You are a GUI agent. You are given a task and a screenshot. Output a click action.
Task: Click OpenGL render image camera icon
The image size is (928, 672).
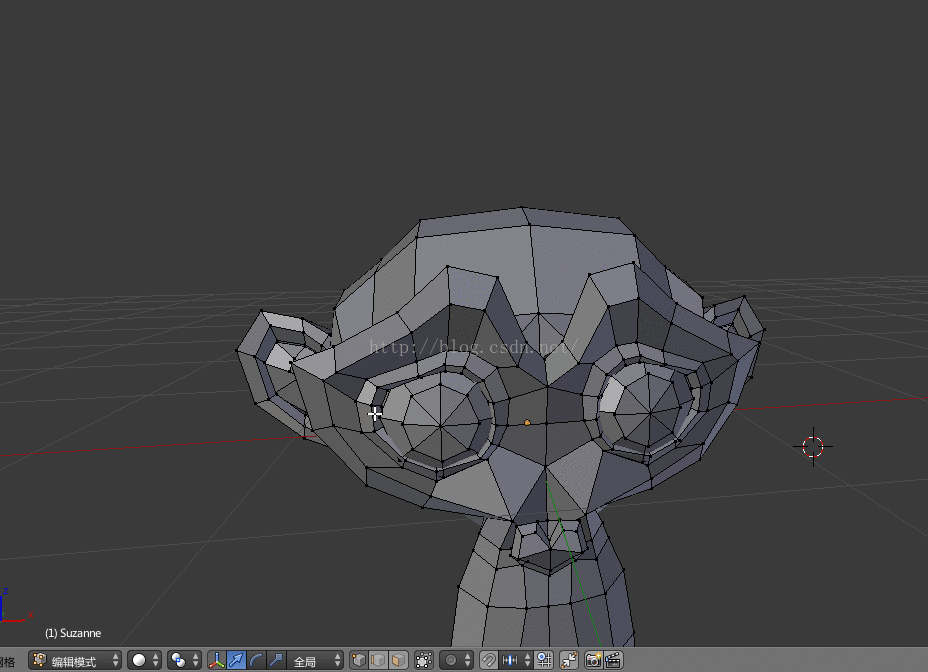click(594, 660)
